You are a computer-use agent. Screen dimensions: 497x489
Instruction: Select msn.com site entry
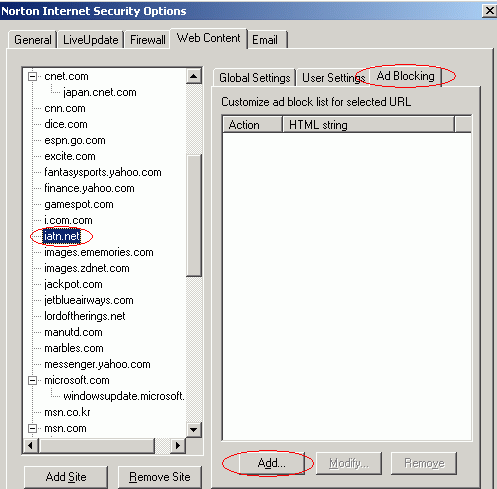pos(65,428)
